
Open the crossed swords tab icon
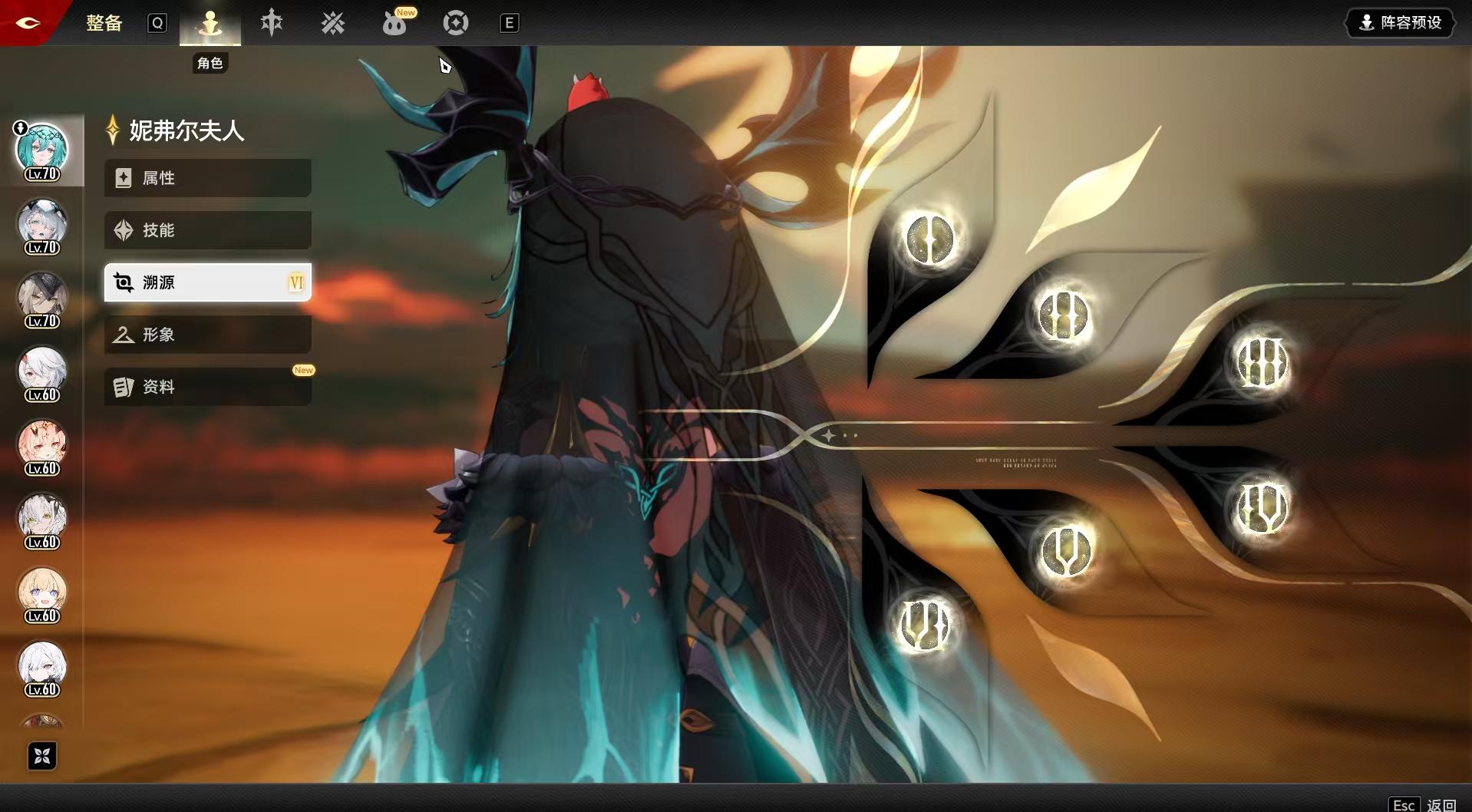(332, 23)
